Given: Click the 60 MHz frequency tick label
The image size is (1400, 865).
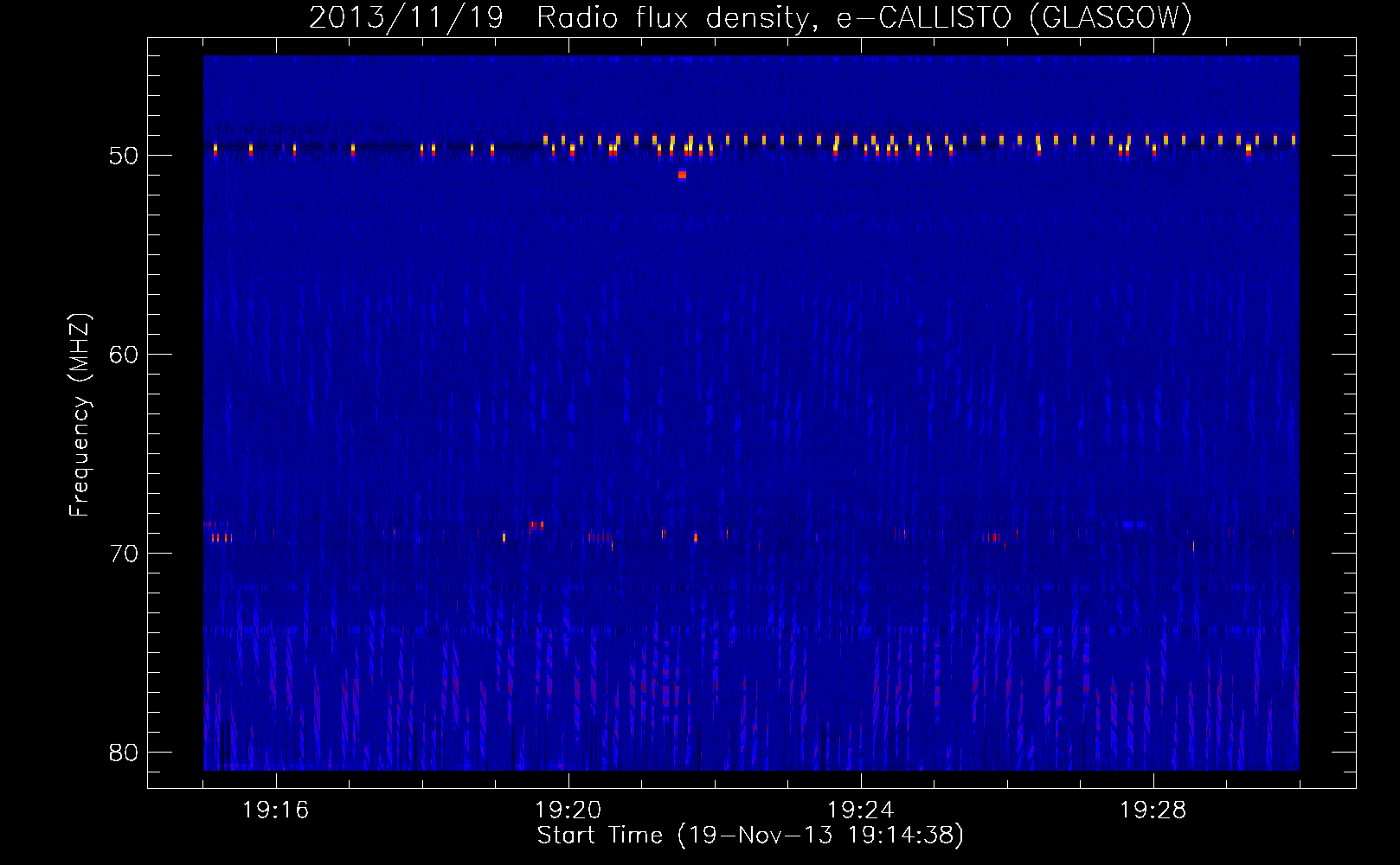Looking at the screenshot, I should pos(125,355).
